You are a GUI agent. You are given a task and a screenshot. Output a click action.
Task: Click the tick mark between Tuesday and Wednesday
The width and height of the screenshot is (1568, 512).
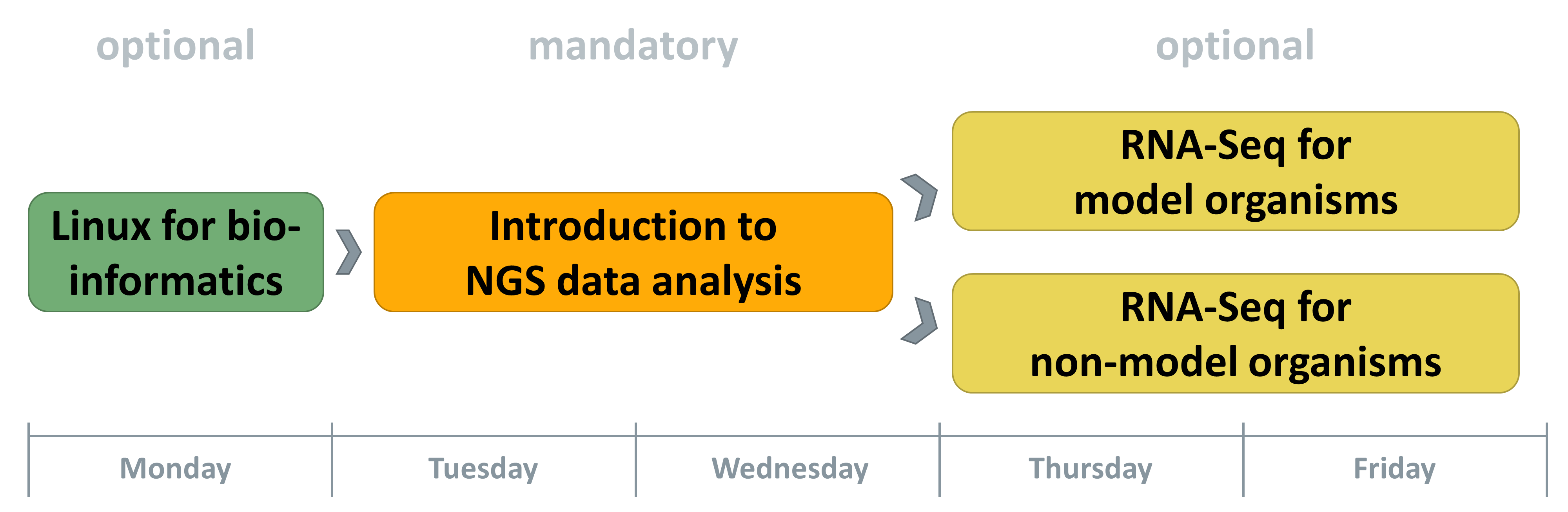click(x=635, y=459)
